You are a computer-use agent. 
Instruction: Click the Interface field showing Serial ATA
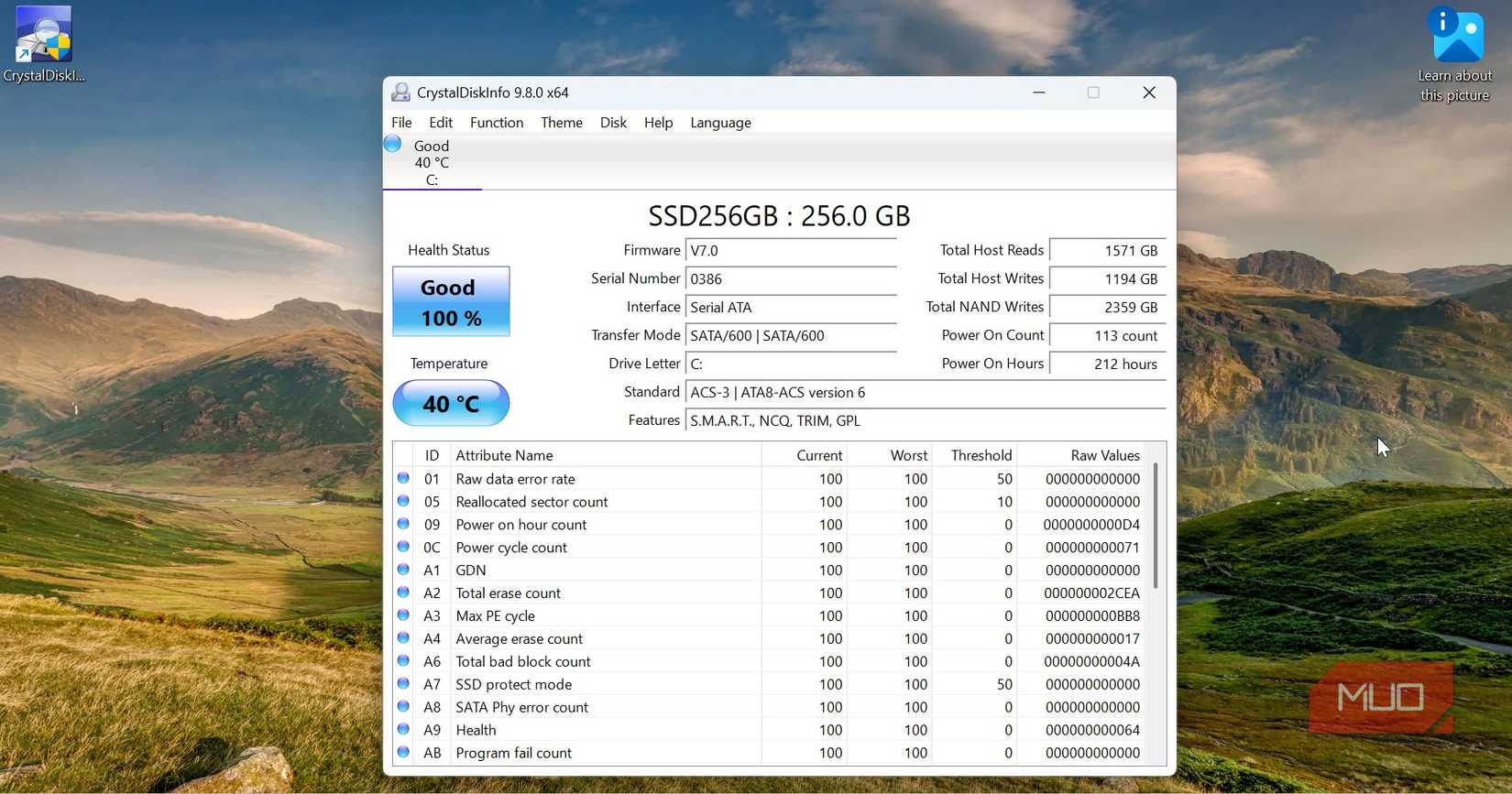pyautogui.click(x=791, y=307)
